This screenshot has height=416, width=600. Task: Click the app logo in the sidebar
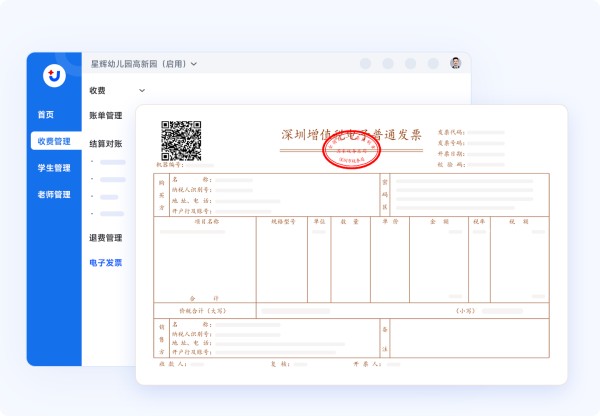[54, 75]
